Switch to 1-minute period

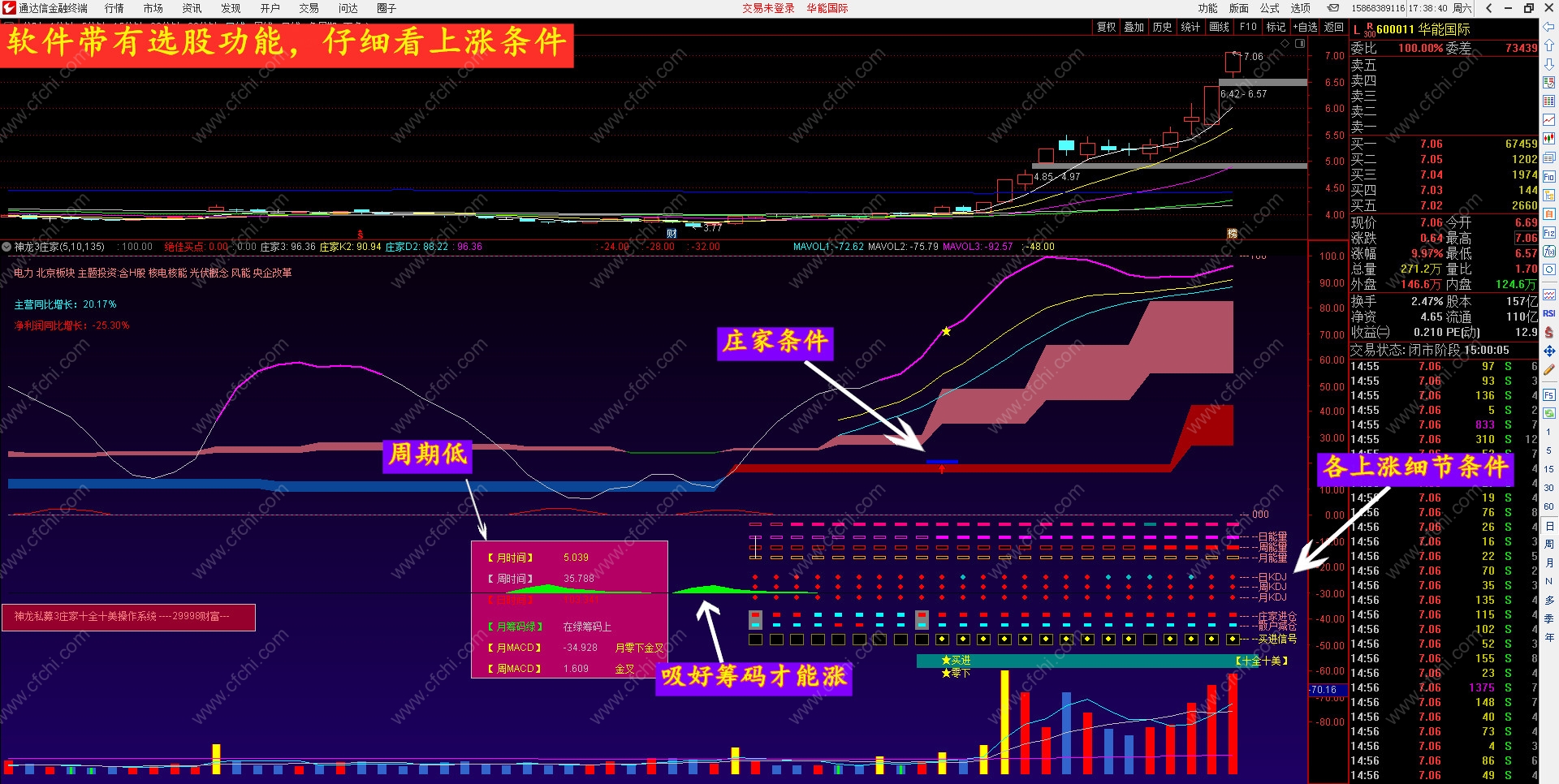point(1549,432)
